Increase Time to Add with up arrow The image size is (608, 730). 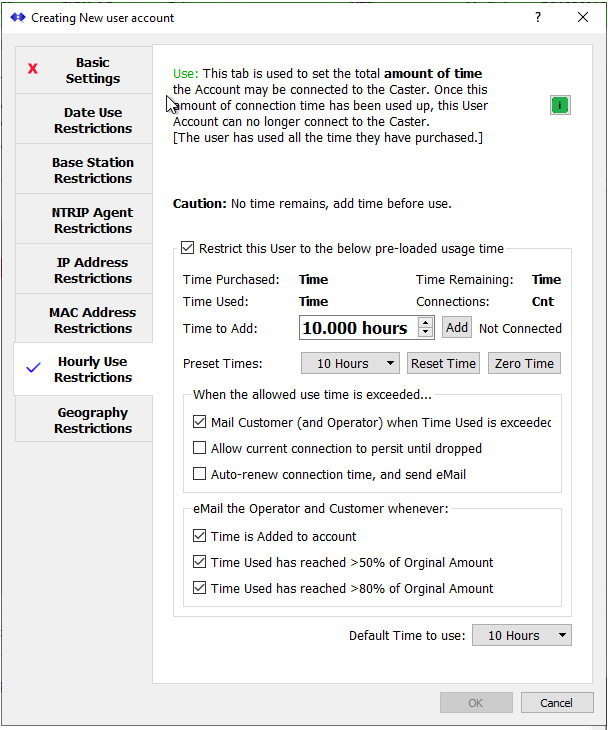pos(426,322)
